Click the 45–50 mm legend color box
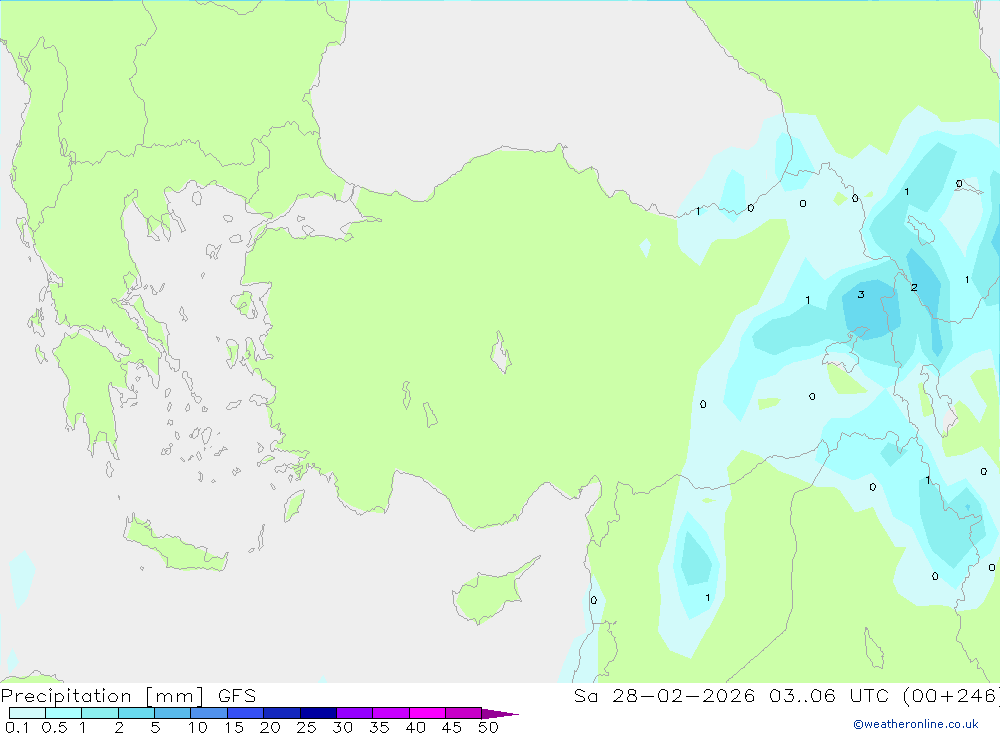This screenshot has width=1000, height=733. [x=464, y=713]
